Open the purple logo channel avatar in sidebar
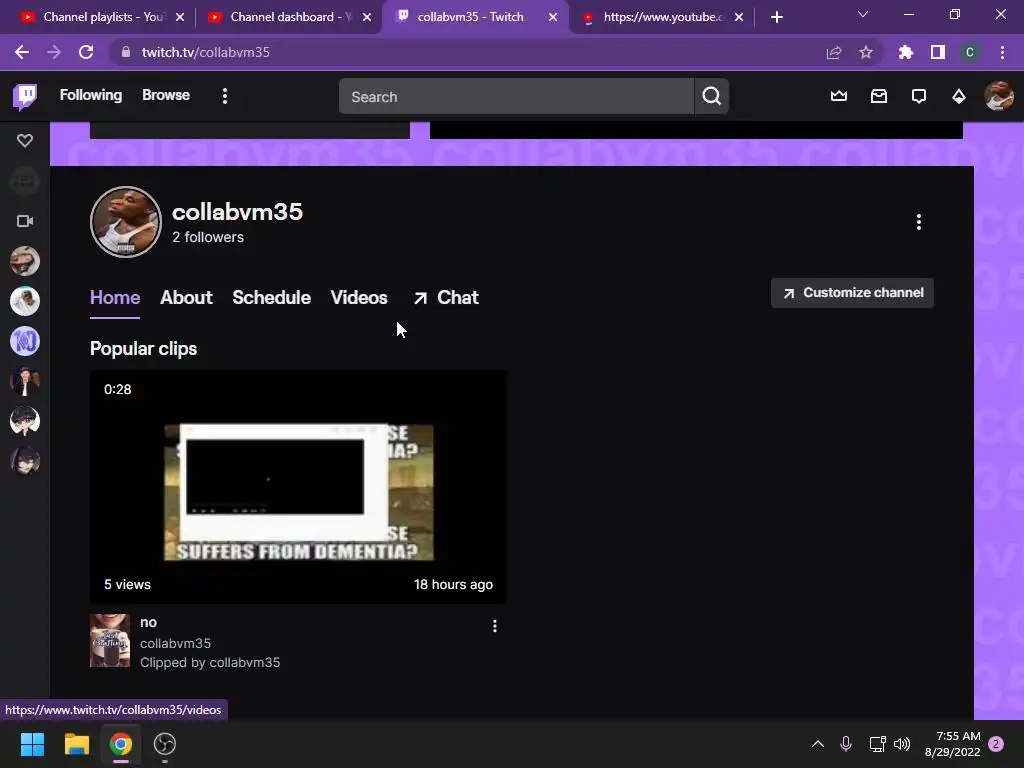The image size is (1024, 768). (25, 341)
